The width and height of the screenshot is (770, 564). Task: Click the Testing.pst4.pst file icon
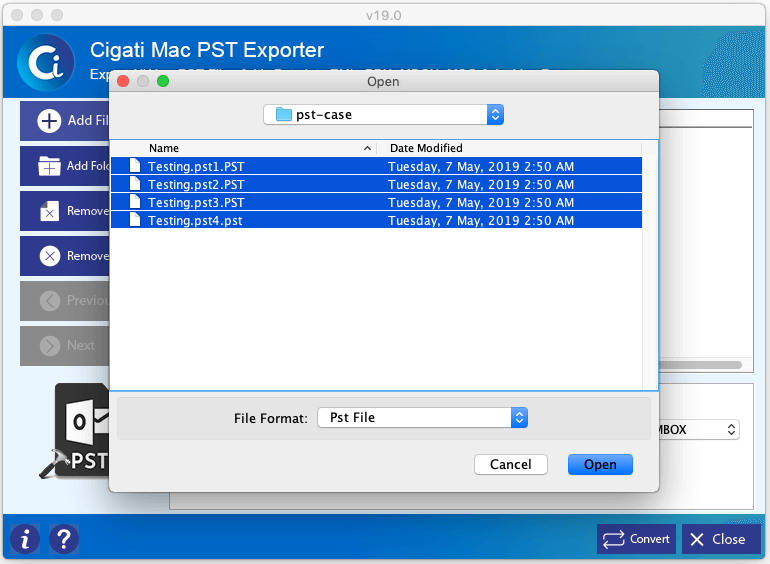click(x=135, y=220)
